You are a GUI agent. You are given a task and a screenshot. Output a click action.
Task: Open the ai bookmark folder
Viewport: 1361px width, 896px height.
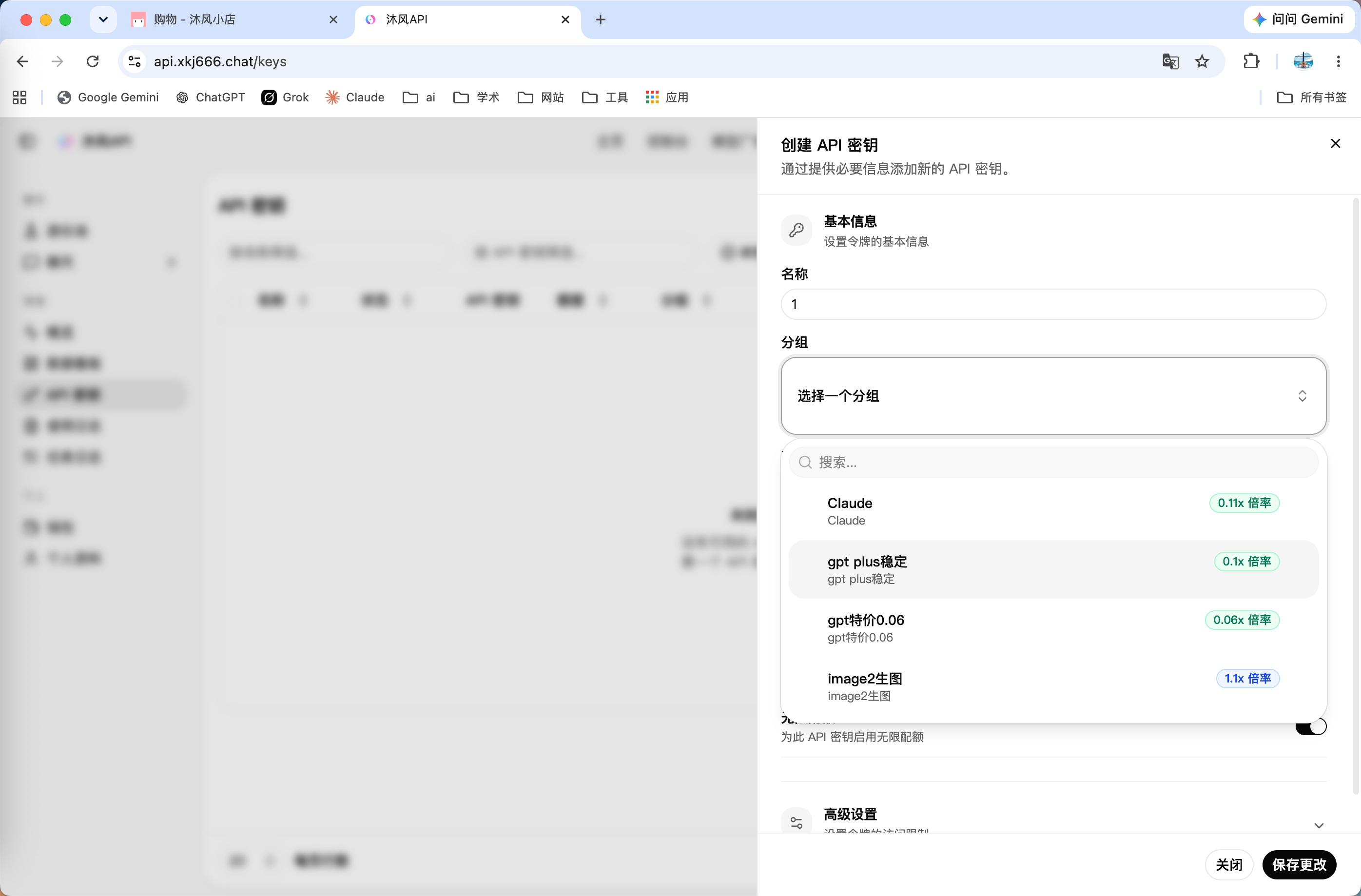coord(419,97)
